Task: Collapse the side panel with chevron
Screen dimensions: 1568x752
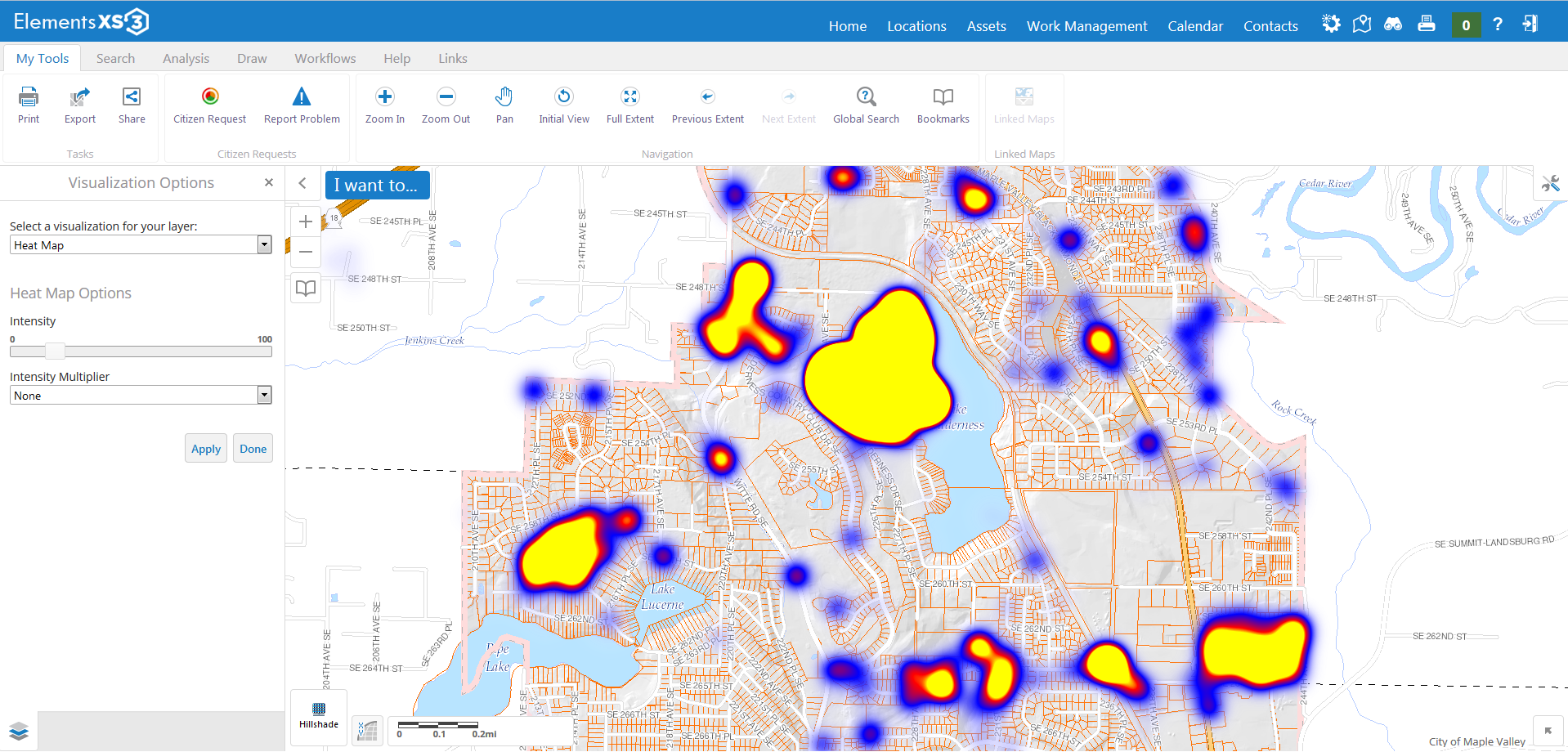Action: tap(302, 183)
